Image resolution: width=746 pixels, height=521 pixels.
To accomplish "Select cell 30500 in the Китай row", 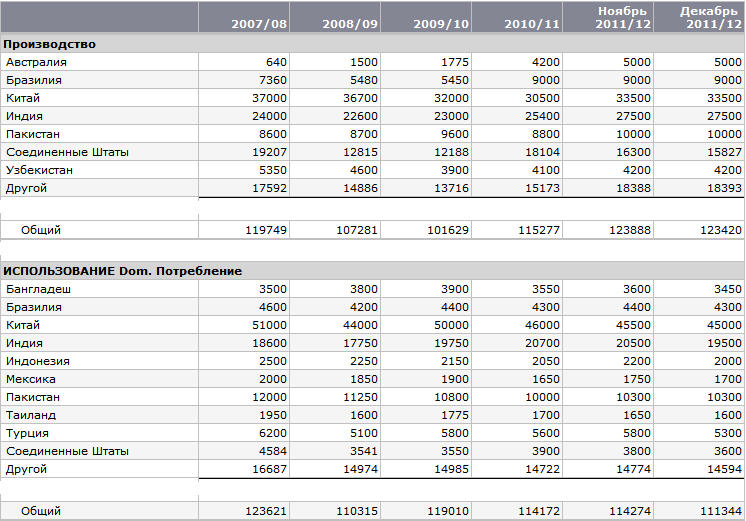I will 542,98.
